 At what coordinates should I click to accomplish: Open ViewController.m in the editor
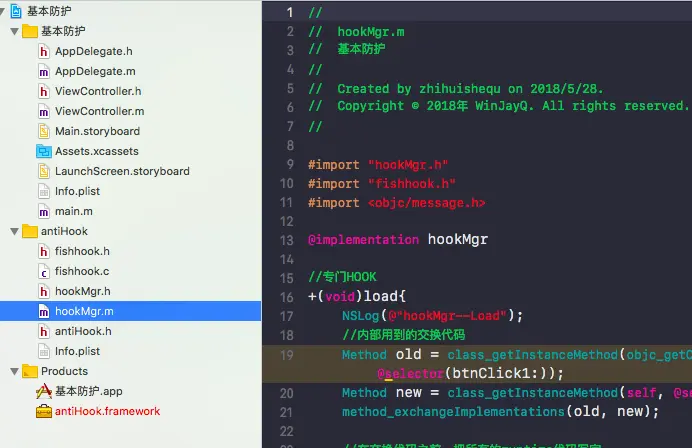pyautogui.click(x=100, y=112)
